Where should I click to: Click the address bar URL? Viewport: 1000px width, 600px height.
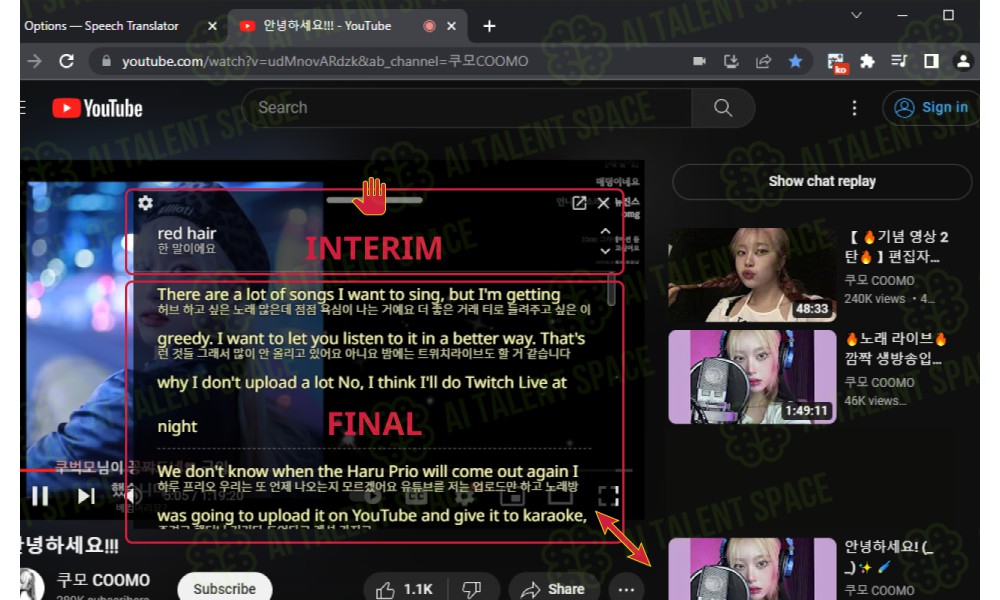tap(325, 61)
